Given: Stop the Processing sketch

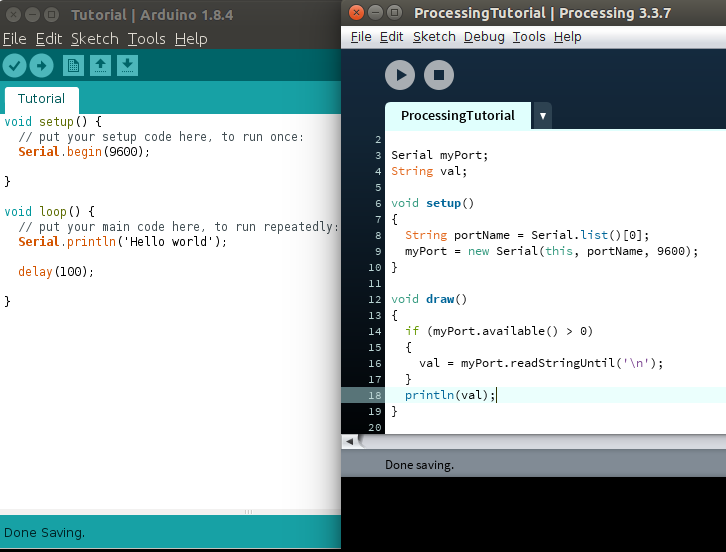Looking at the screenshot, I should pos(439,75).
